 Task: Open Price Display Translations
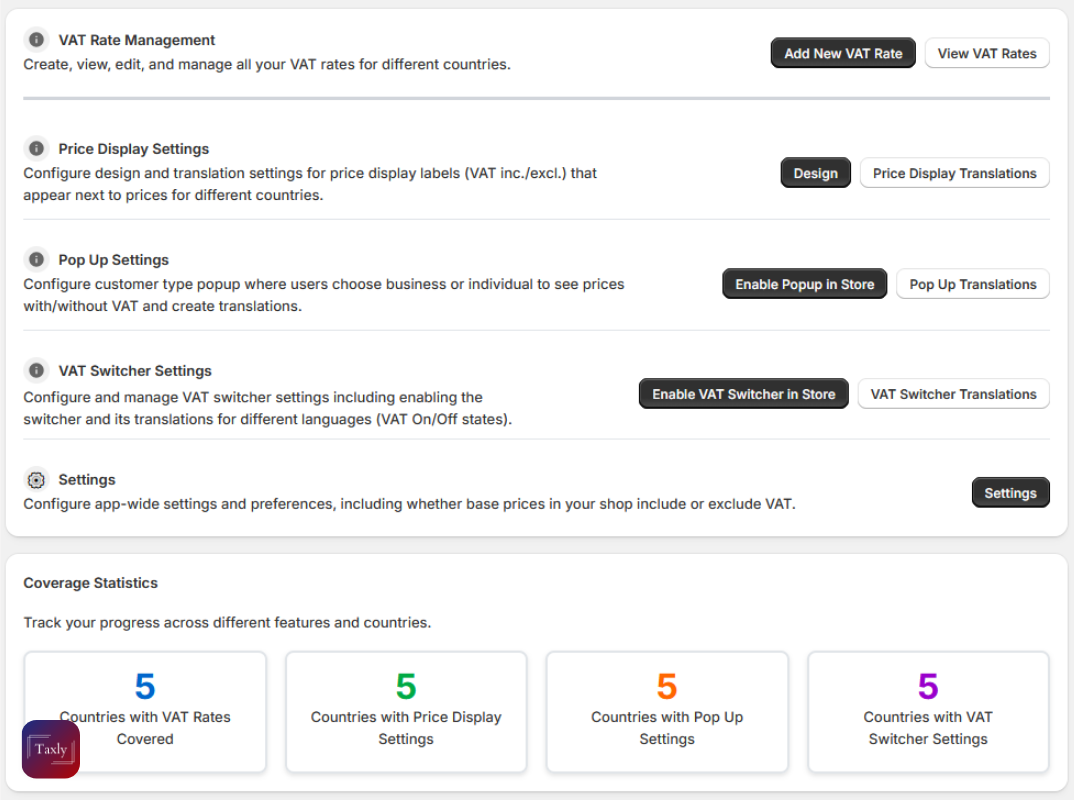pyautogui.click(x=954, y=172)
